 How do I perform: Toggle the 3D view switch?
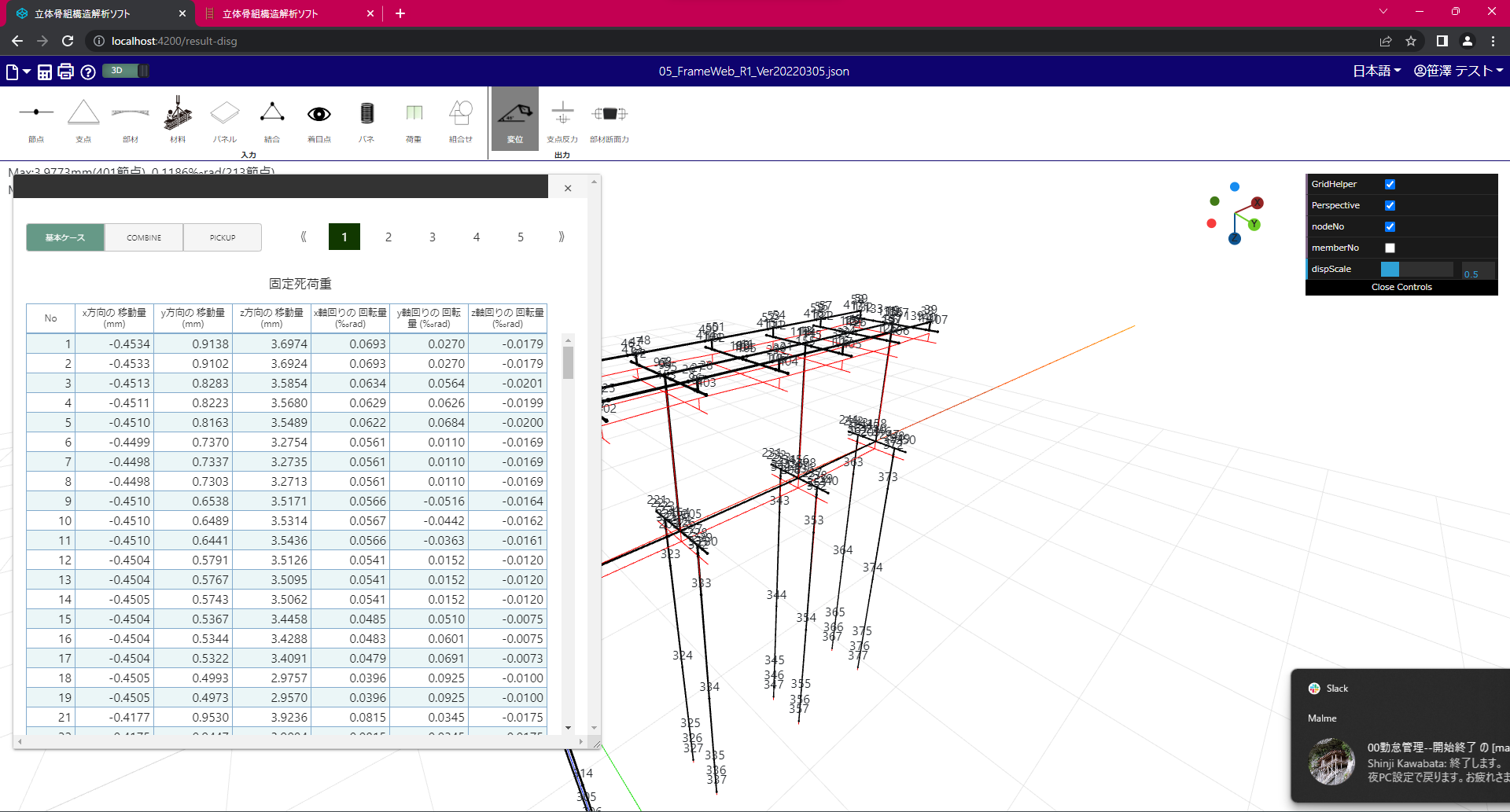(124, 71)
